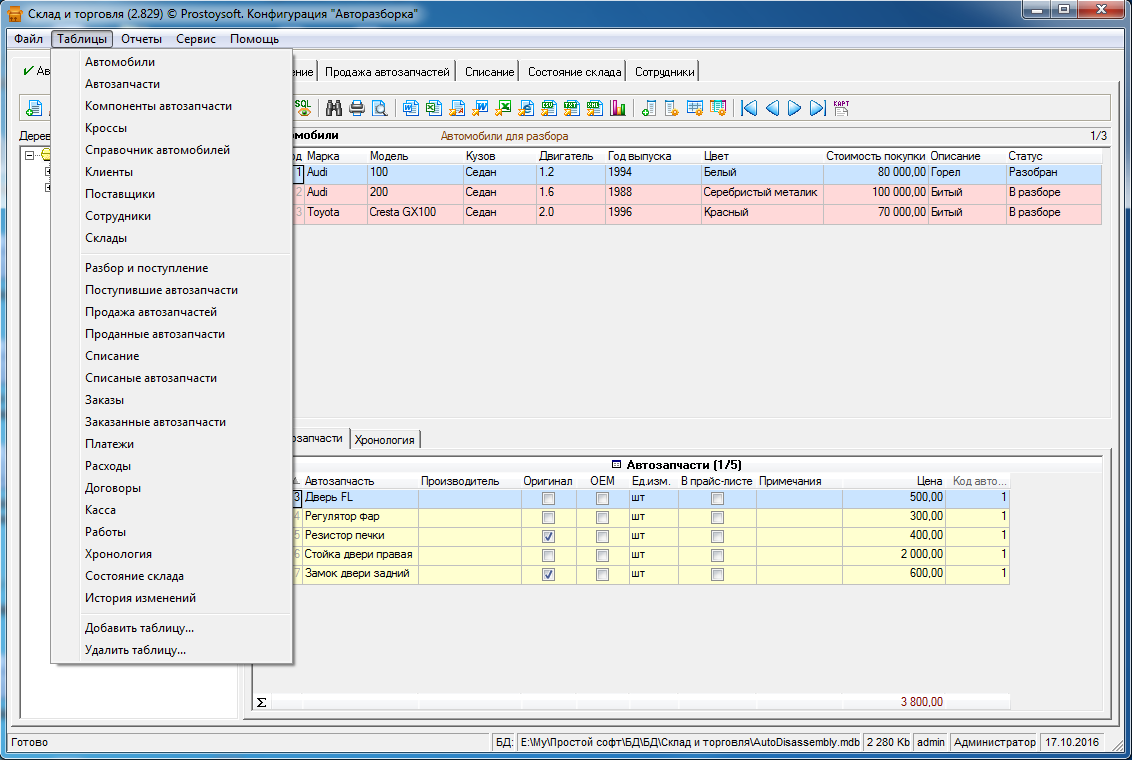
Task: Click the binoculars search icon in toolbar
Action: tap(334, 108)
